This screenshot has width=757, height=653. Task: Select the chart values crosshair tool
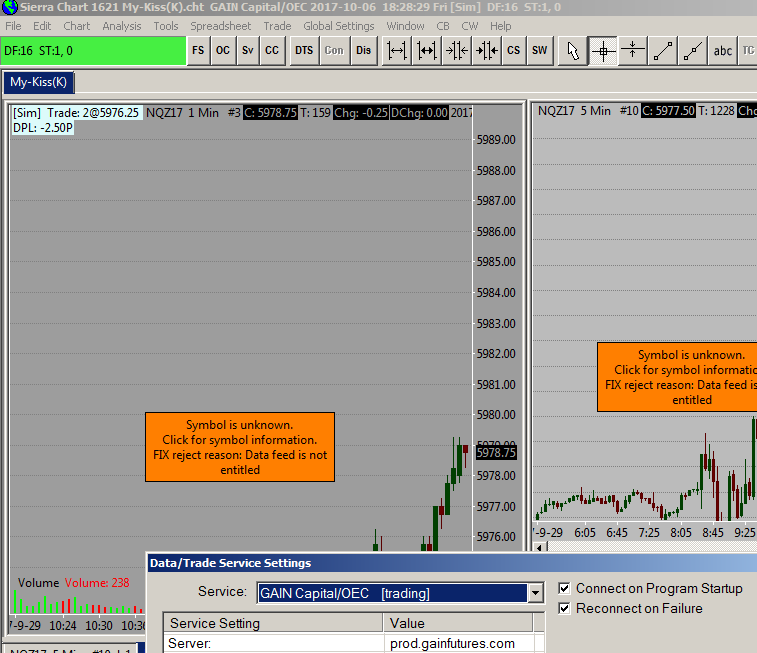(603, 51)
